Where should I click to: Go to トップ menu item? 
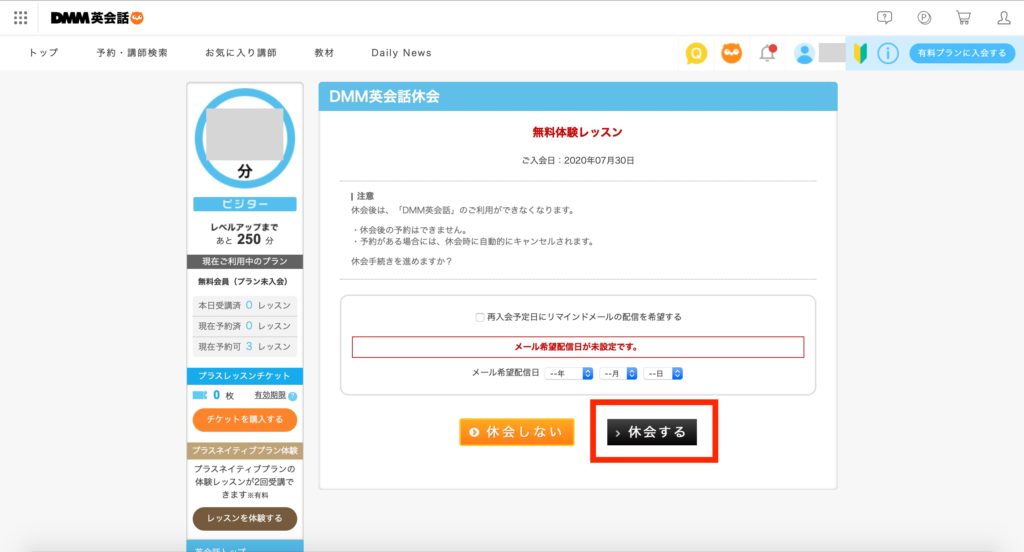pyautogui.click(x=43, y=53)
